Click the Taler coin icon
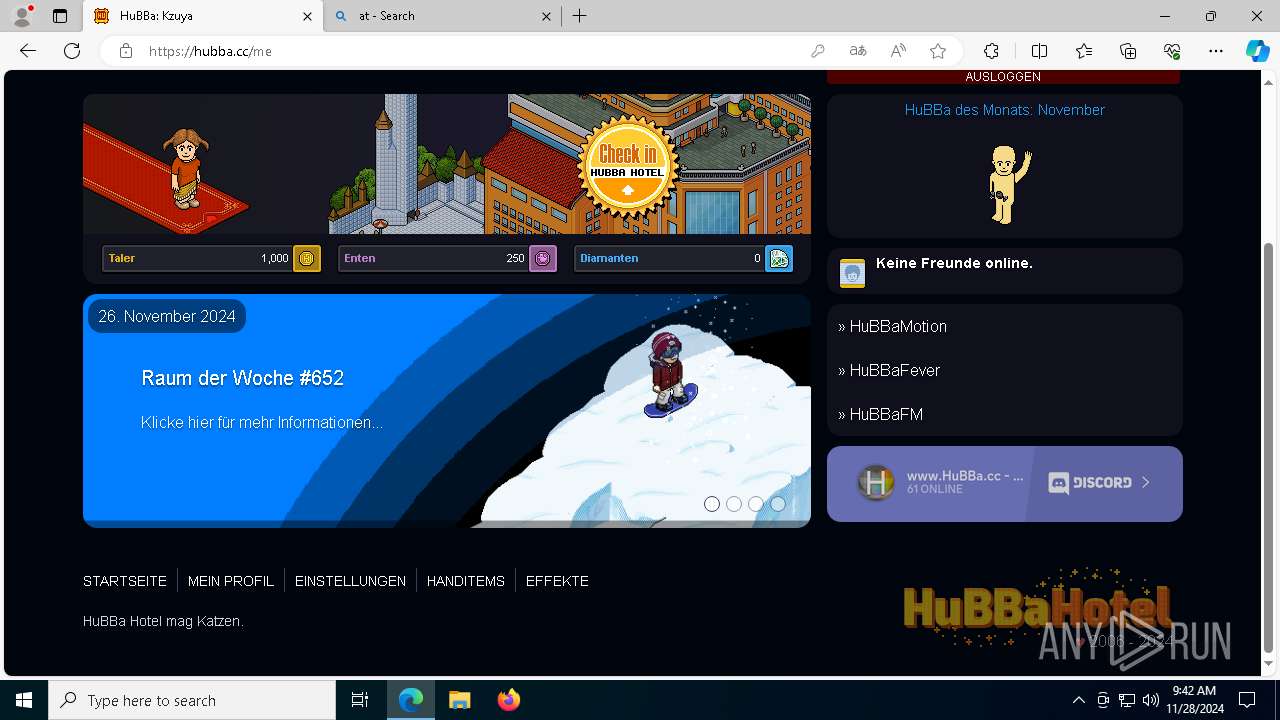 click(307, 258)
